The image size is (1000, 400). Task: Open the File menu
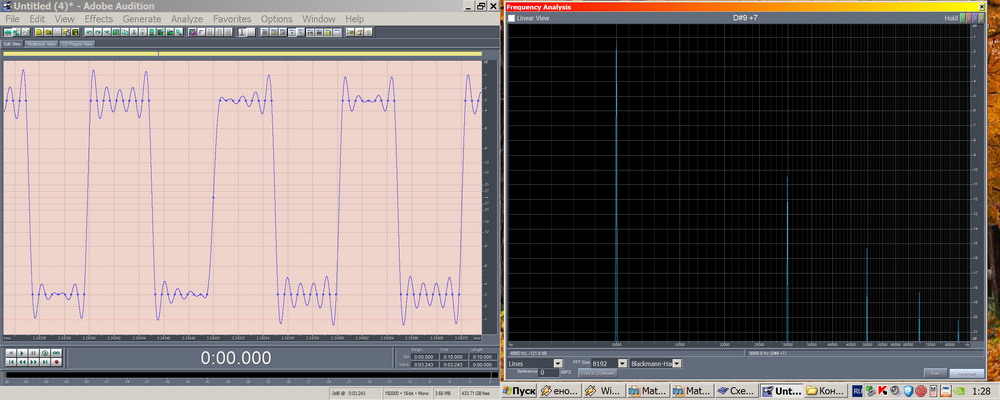[x=12, y=19]
